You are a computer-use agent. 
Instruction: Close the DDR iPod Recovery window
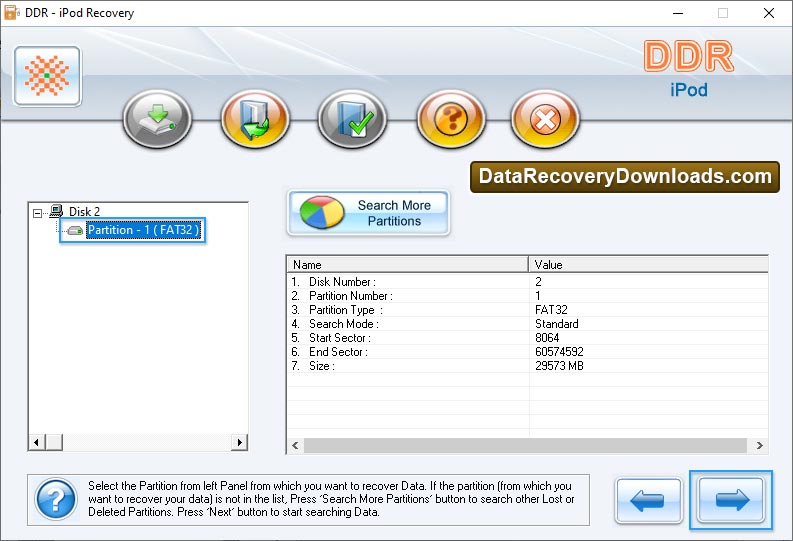pyautogui.click(x=769, y=13)
